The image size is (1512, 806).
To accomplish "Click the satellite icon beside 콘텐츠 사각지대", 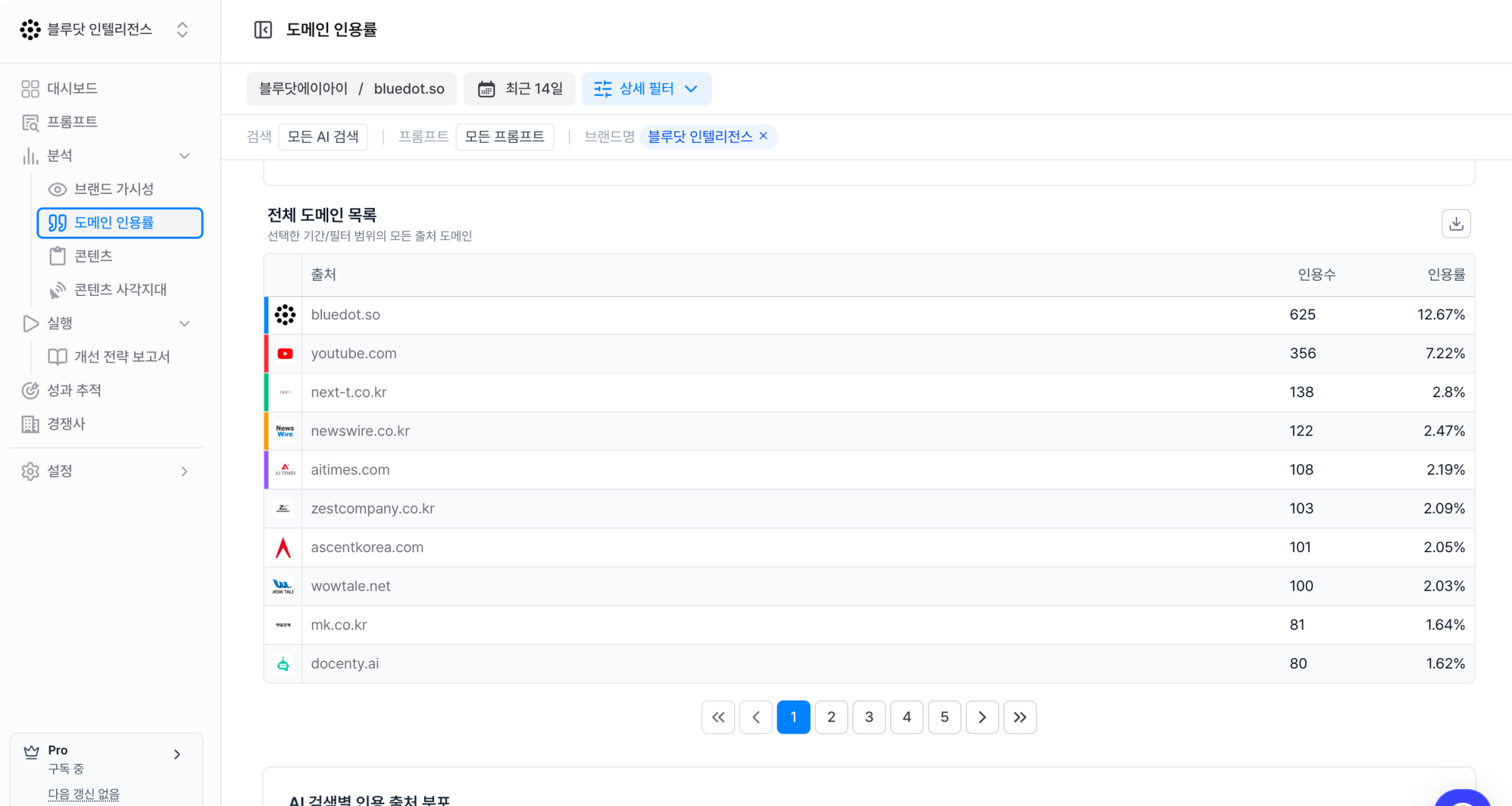I will tap(57, 290).
